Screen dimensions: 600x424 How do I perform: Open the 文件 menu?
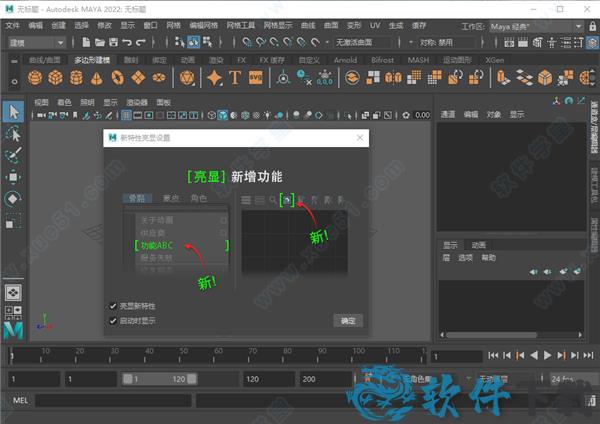[x=12, y=25]
